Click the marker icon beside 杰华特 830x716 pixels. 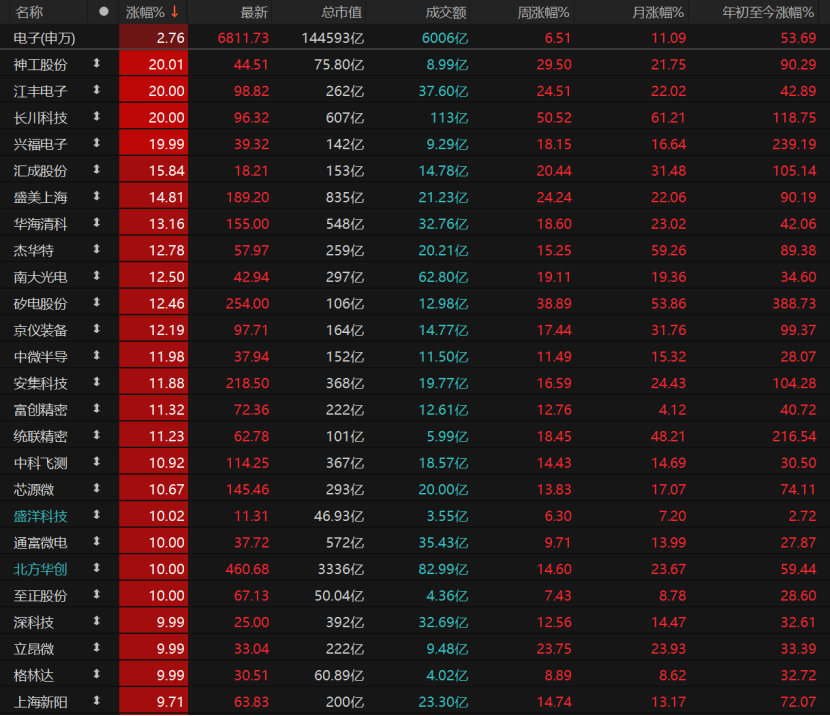coord(96,249)
